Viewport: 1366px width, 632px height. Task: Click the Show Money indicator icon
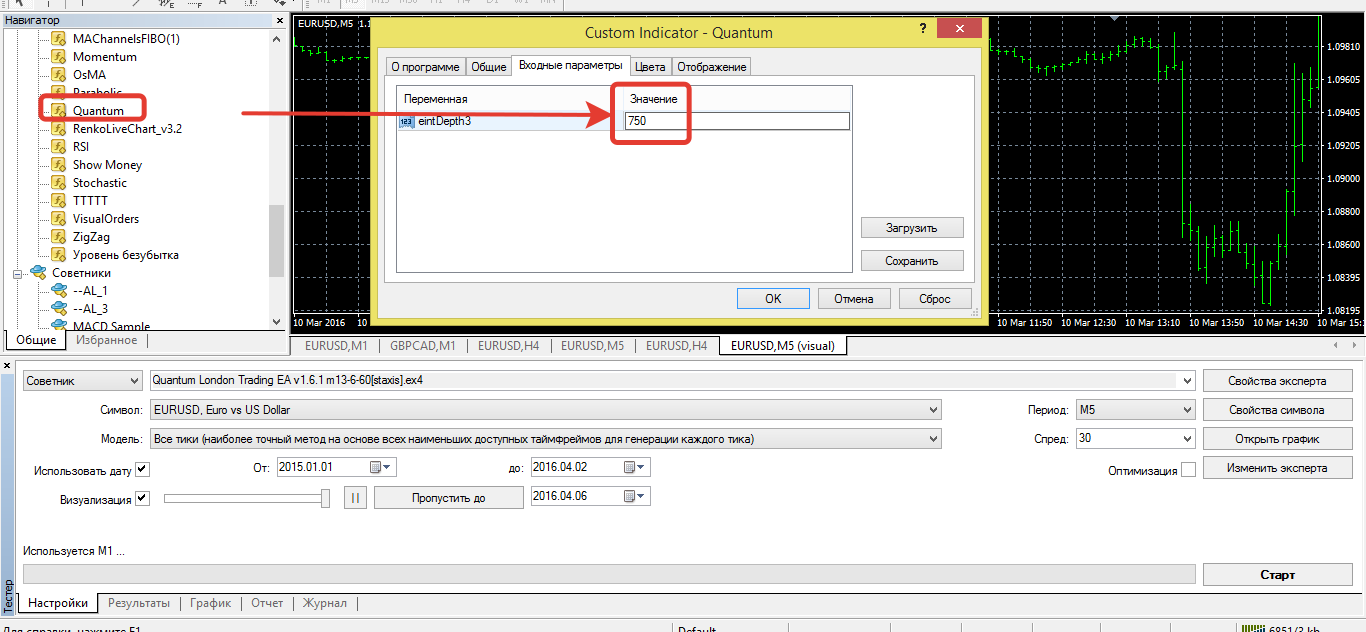click(58, 165)
